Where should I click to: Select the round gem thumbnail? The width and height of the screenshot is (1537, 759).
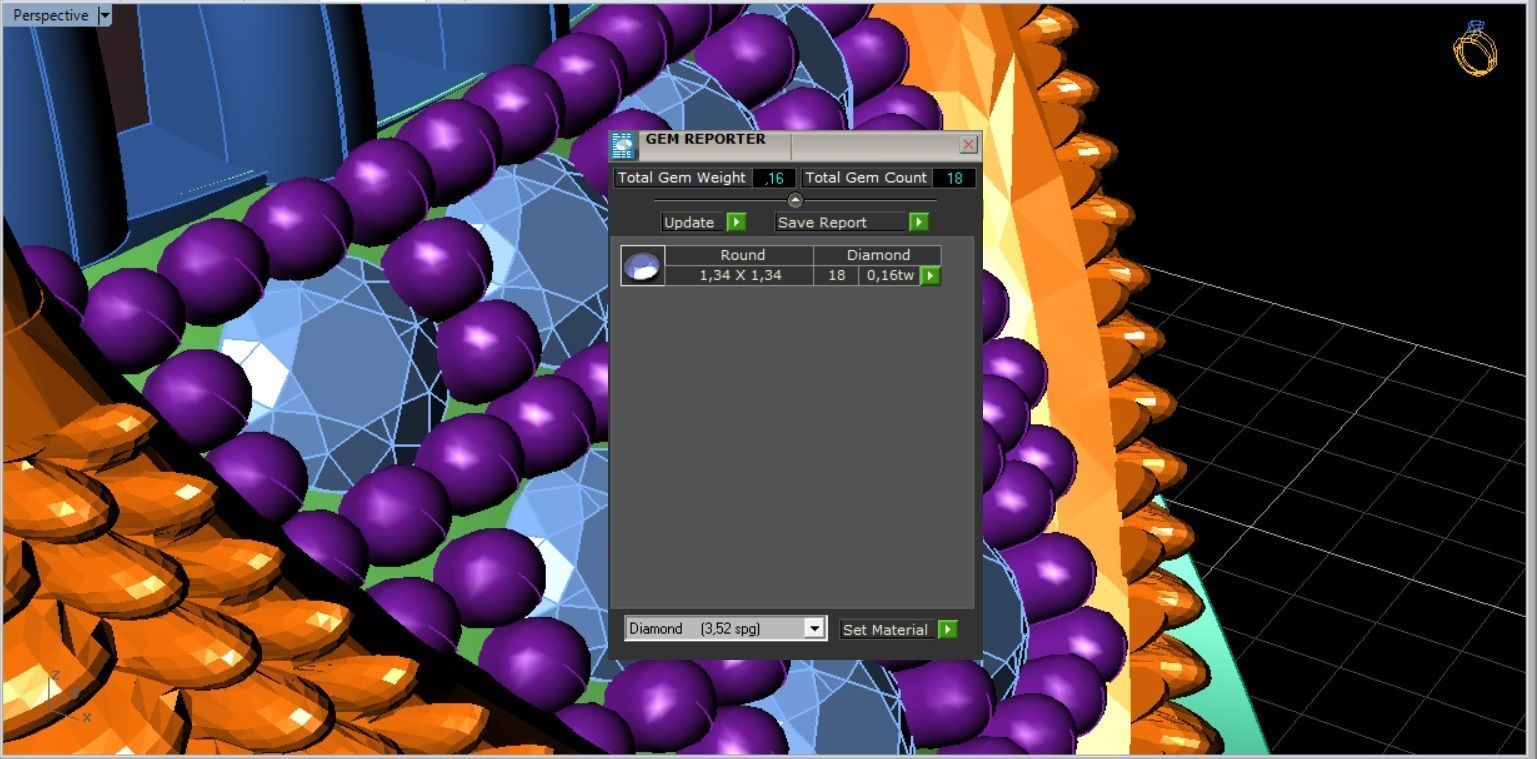(642, 265)
